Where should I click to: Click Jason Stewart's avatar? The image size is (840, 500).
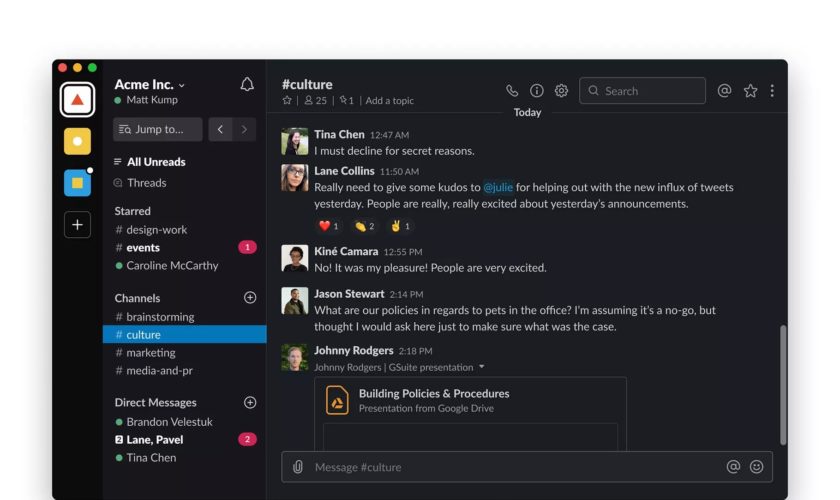(295, 300)
